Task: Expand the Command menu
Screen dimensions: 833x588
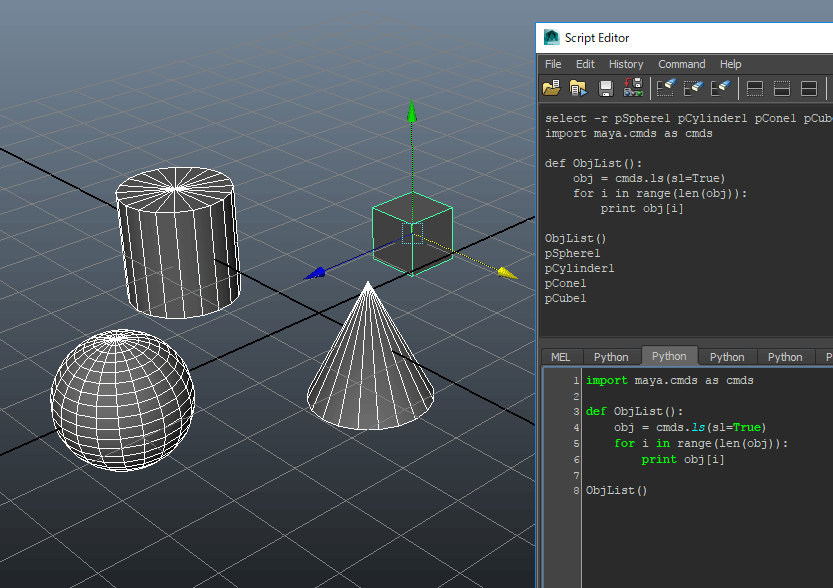Action: click(681, 64)
